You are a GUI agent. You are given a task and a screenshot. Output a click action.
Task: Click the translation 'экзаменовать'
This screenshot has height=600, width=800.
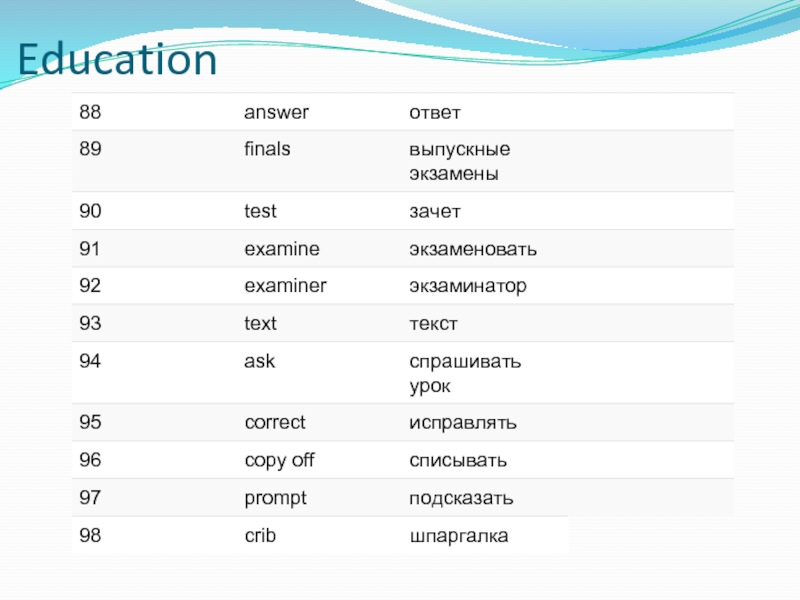[x=473, y=249]
